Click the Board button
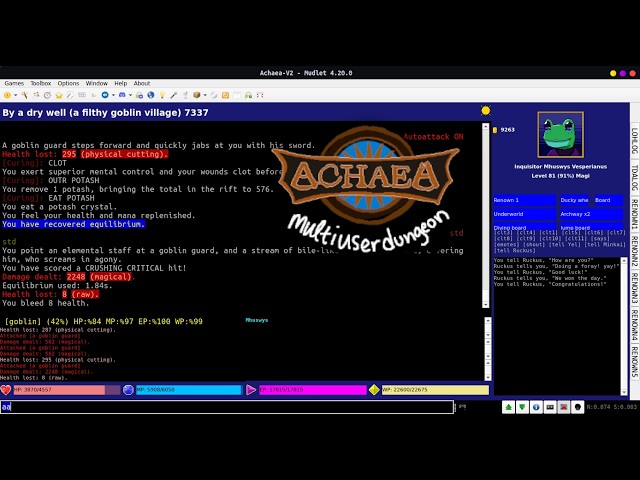Viewport: 640px width, 480px height. [x=608, y=200]
